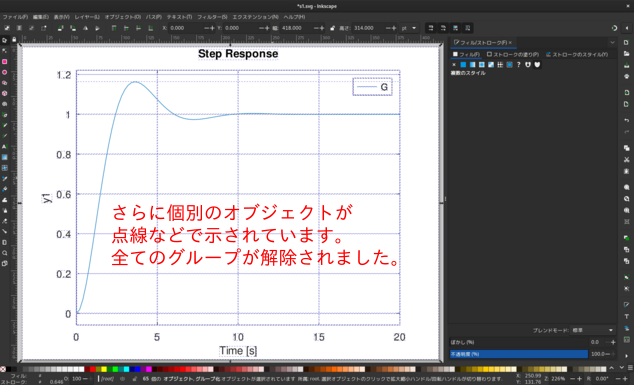Select nonzero fill rule button

pyautogui.click(x=537, y=65)
